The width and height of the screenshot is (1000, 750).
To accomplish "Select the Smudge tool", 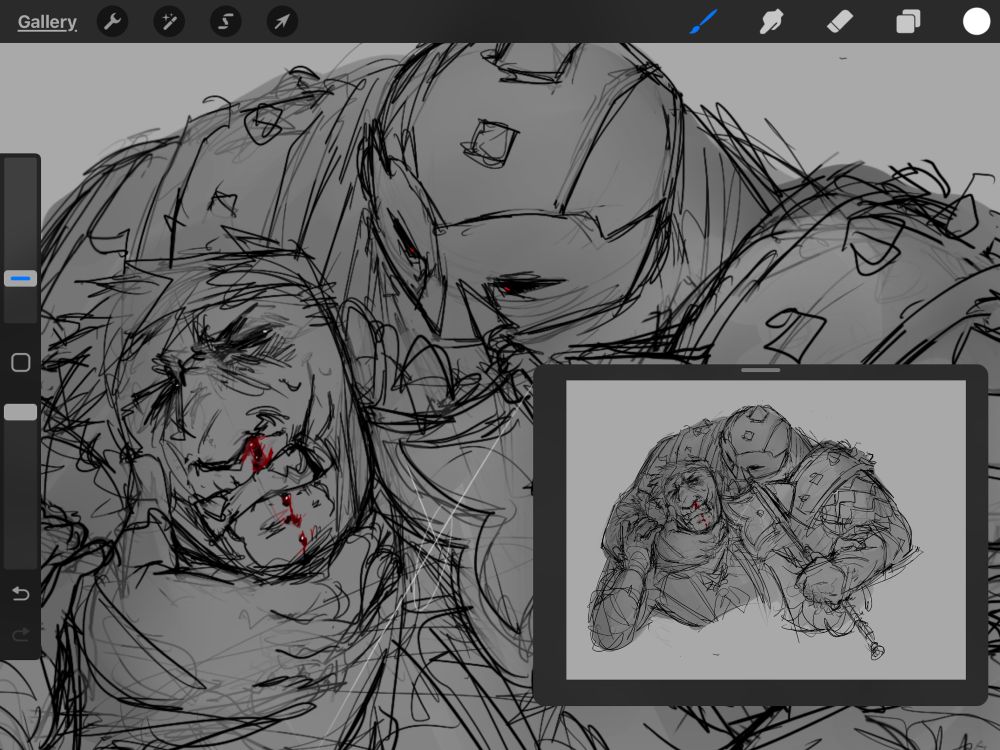I will coord(771,22).
